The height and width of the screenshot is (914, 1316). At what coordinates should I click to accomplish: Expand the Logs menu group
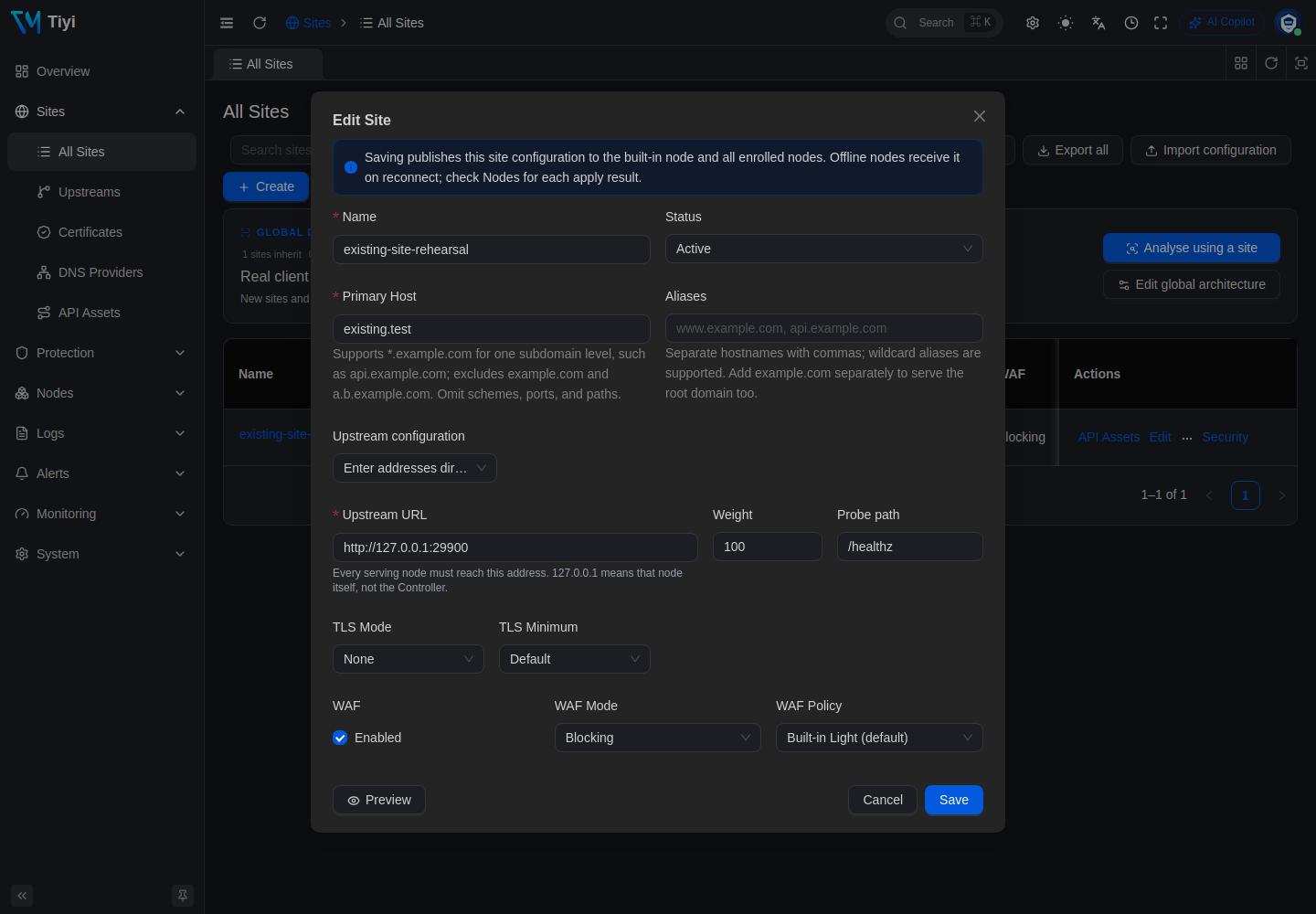[101, 433]
